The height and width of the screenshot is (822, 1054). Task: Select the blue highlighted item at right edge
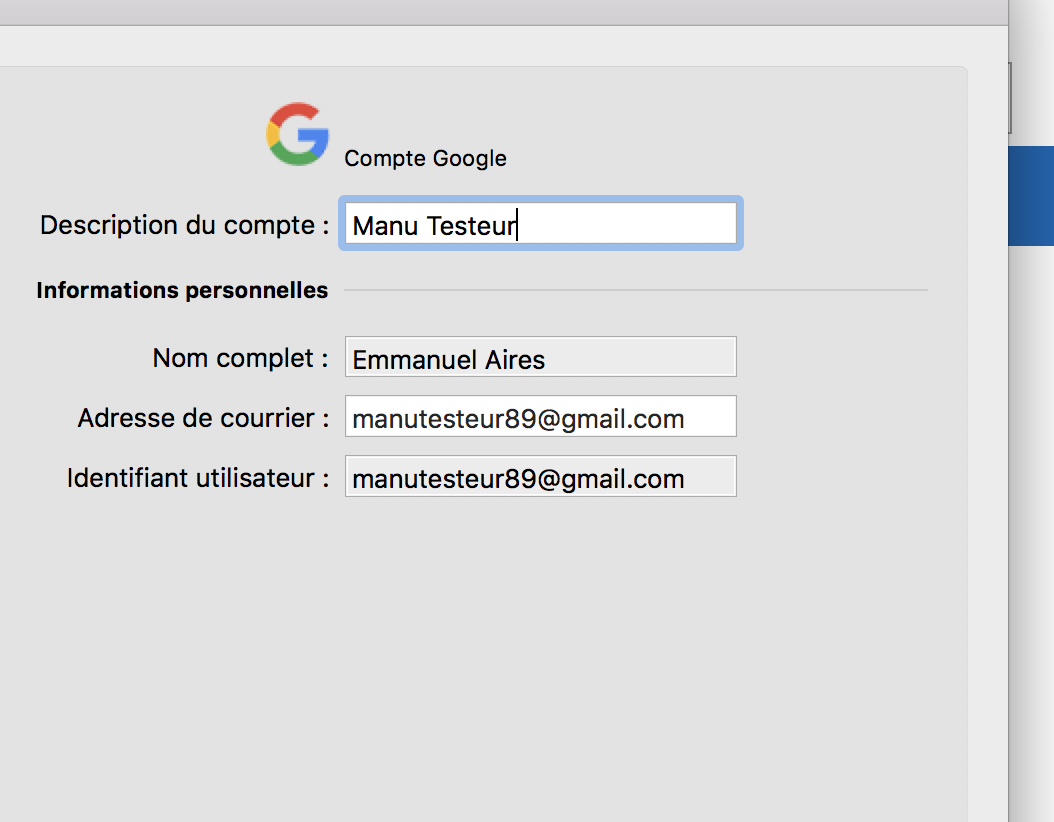tap(1031, 196)
